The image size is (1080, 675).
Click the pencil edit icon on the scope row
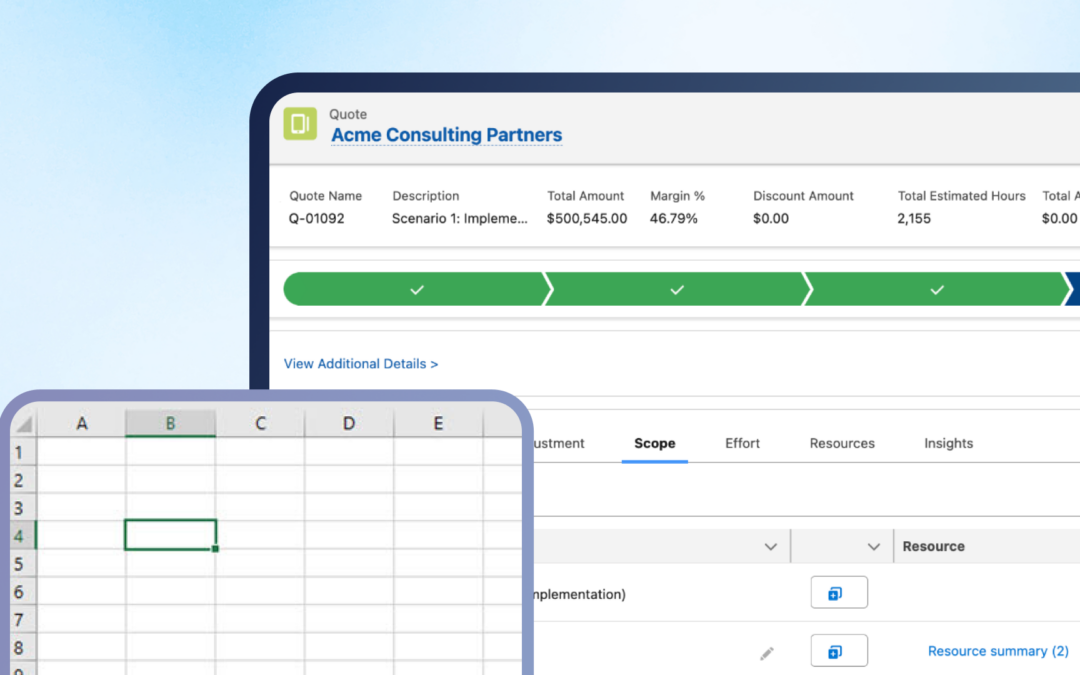click(x=767, y=652)
